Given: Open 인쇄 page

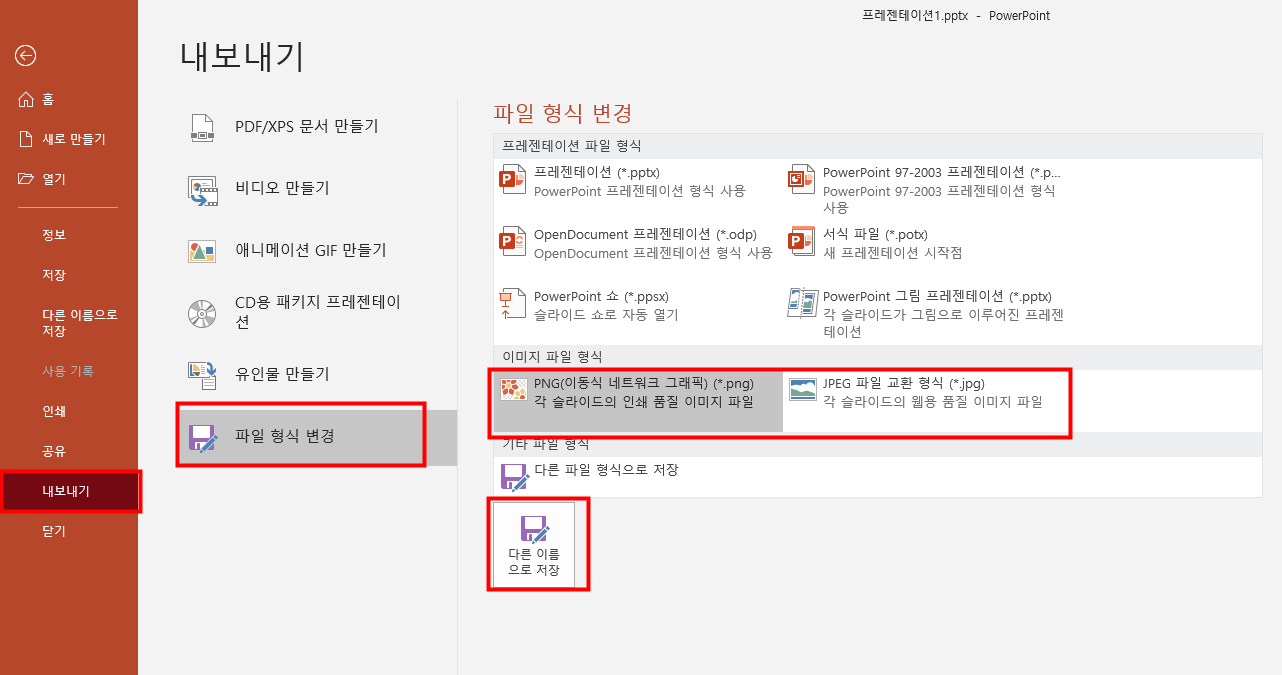Looking at the screenshot, I should (x=69, y=411).
